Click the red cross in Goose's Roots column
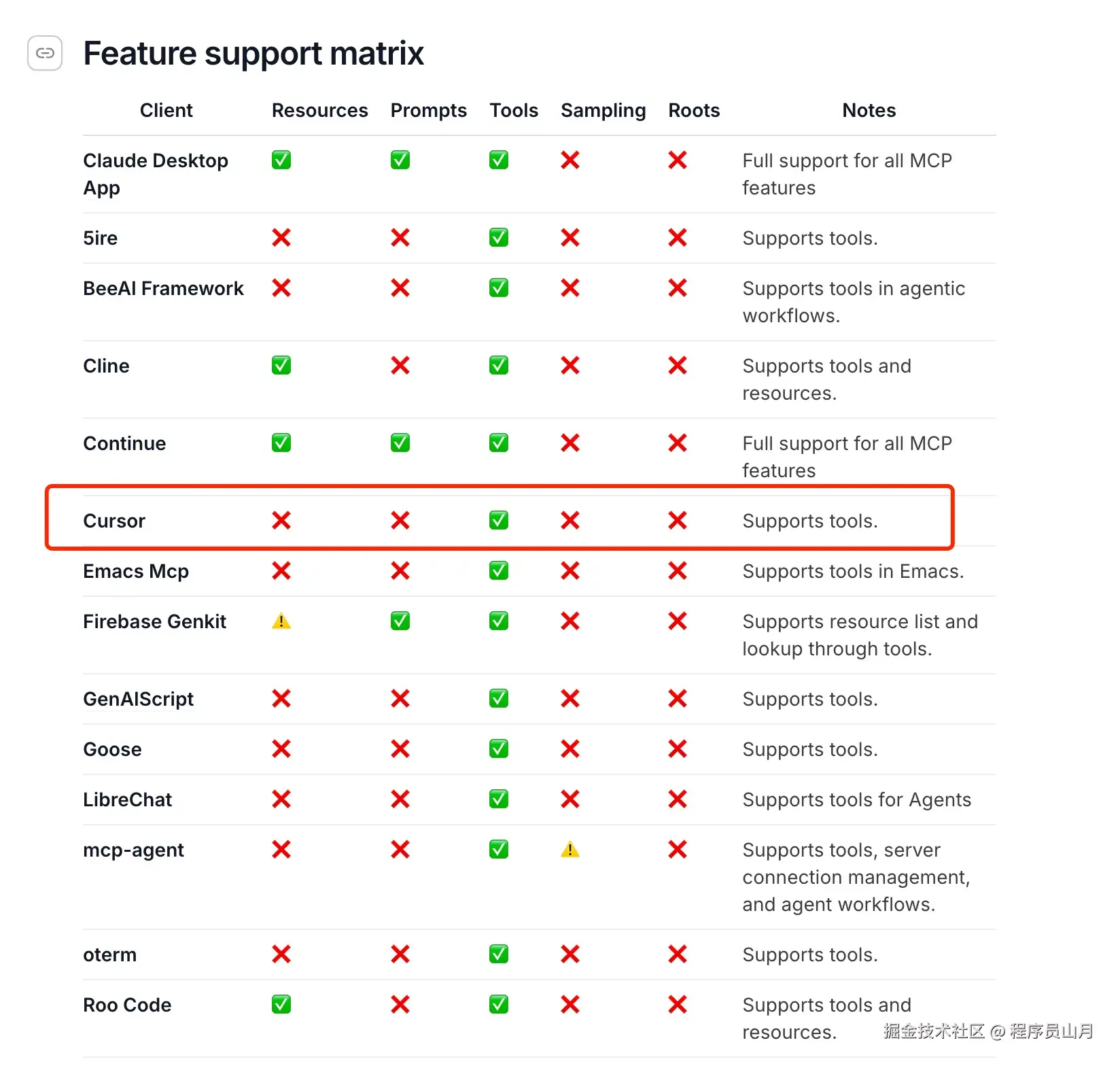This screenshot has height=1066, width=1120. pyautogui.click(x=678, y=749)
